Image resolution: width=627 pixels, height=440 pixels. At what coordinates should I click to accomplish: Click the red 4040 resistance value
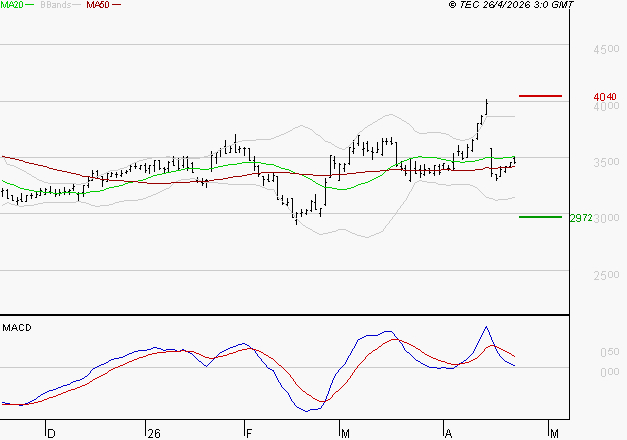point(605,97)
